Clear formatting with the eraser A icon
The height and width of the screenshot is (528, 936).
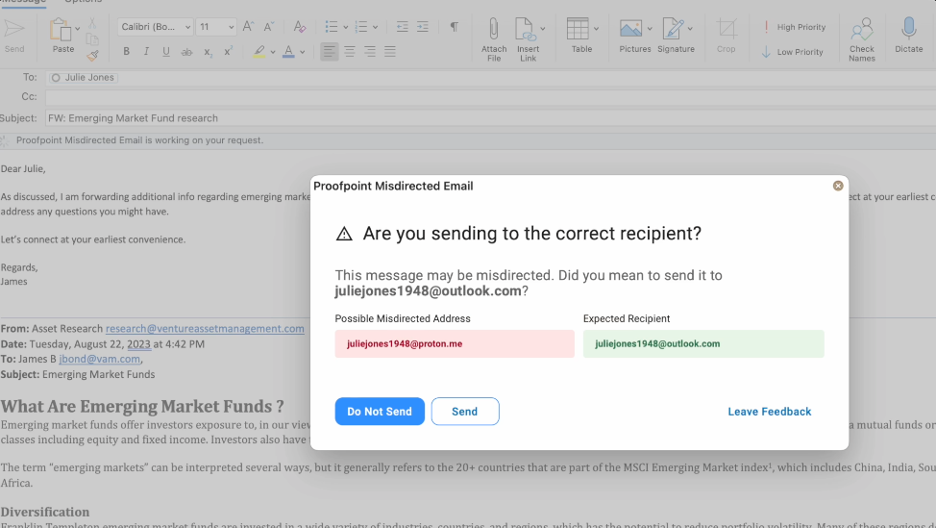[300, 27]
